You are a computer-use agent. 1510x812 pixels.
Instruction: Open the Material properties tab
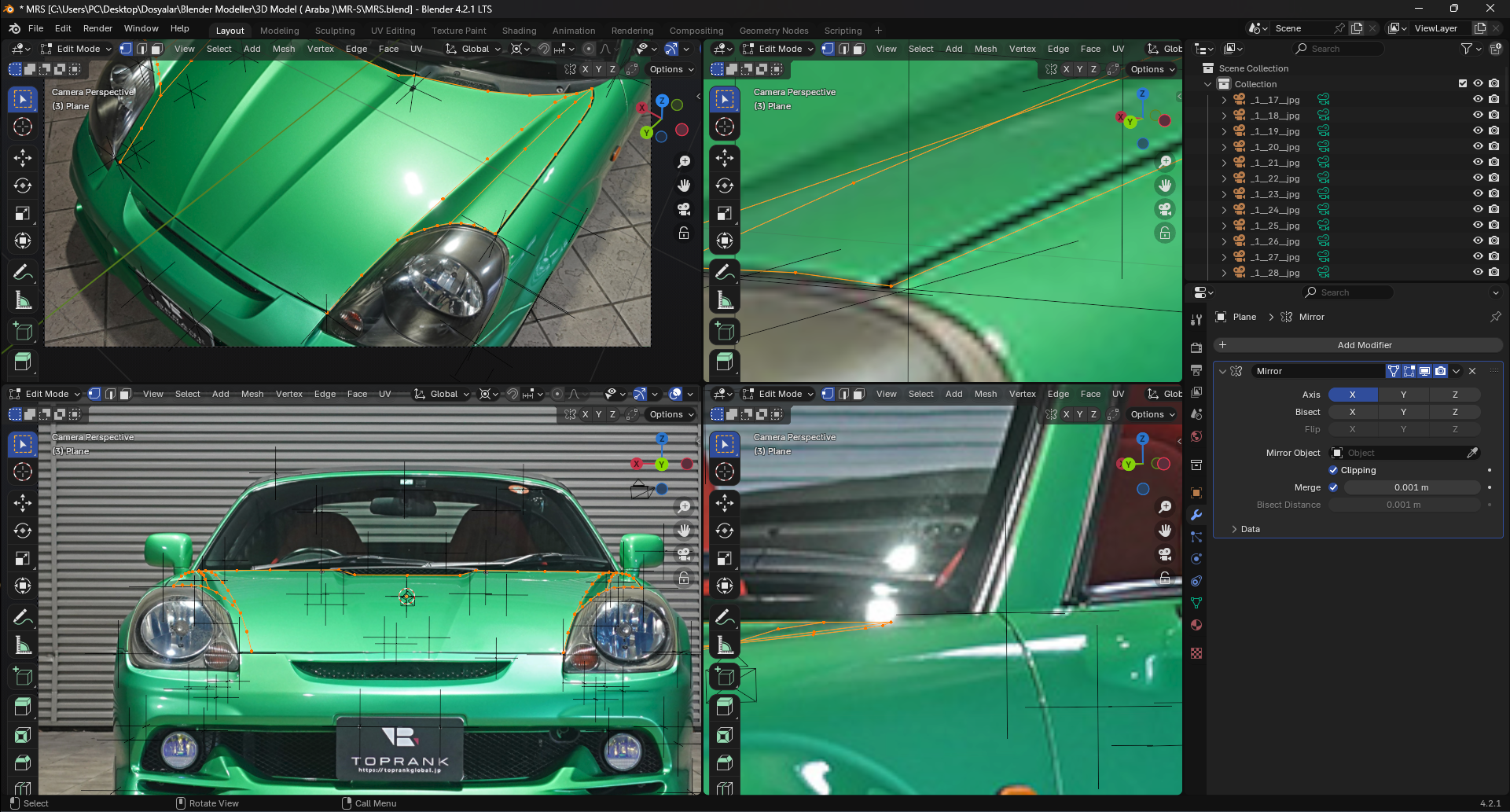(1196, 625)
